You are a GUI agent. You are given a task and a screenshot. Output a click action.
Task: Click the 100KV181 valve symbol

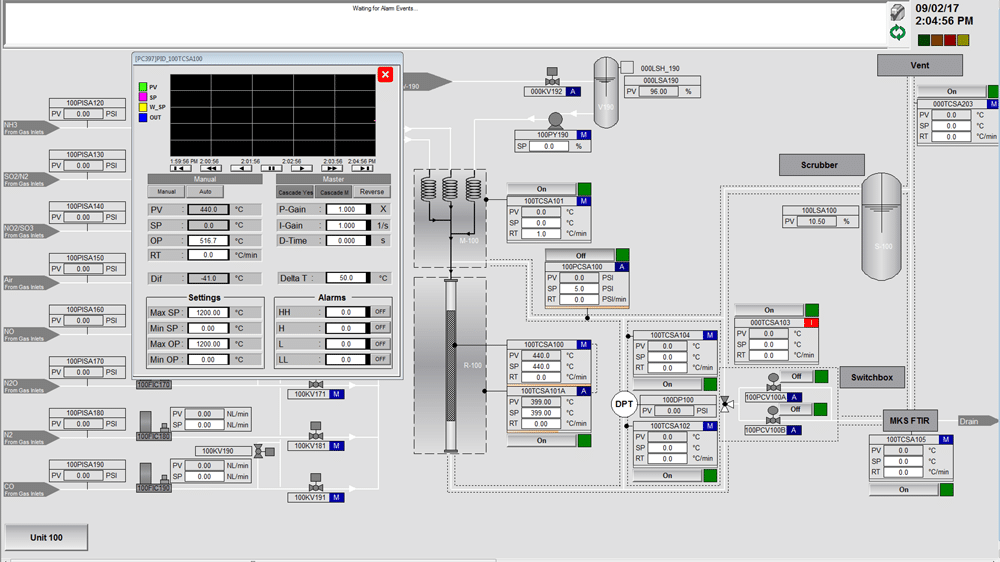pyautogui.click(x=316, y=431)
